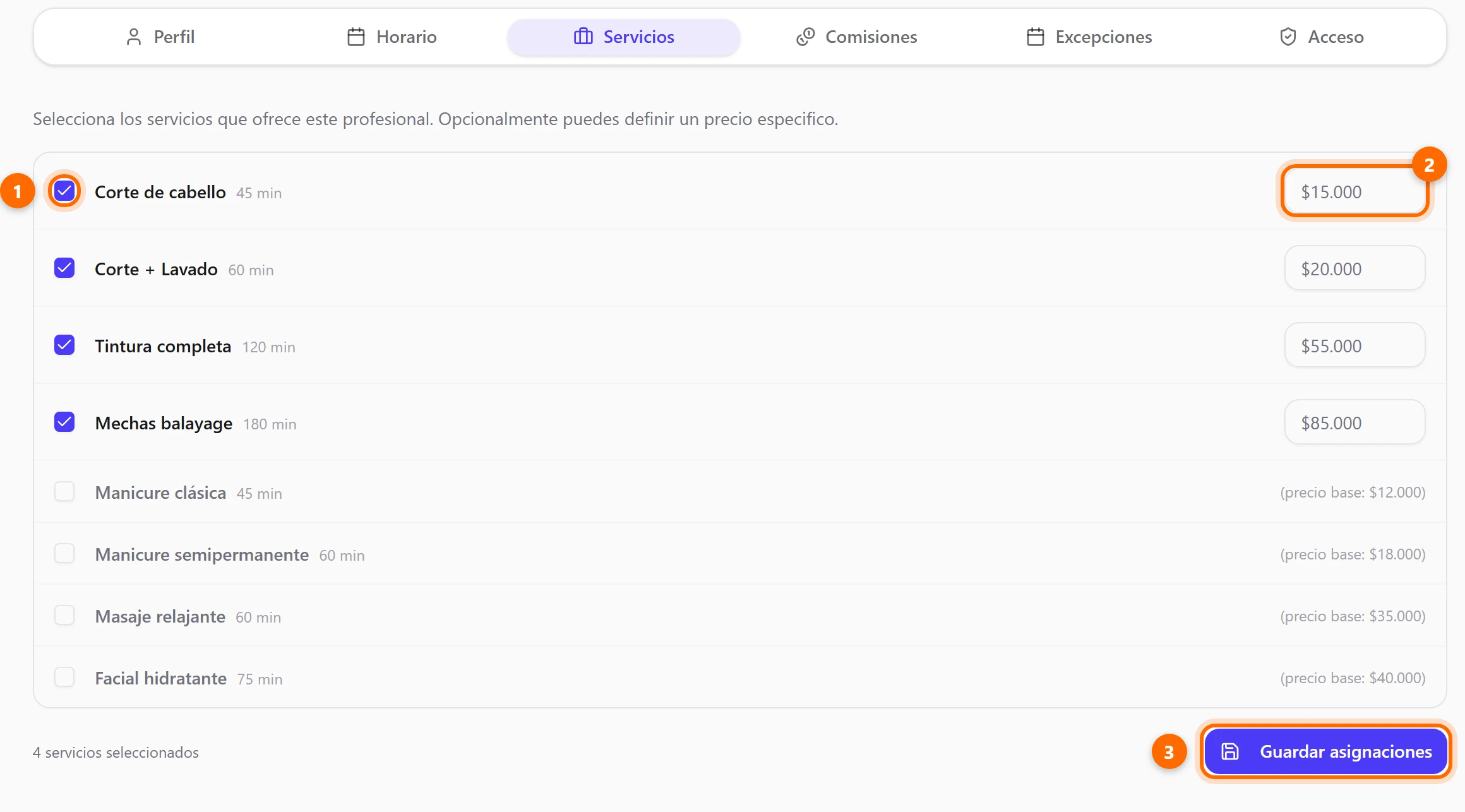Click the Manicure semipermanente label
Image resolution: width=1465 pixels, height=812 pixels.
(x=202, y=554)
